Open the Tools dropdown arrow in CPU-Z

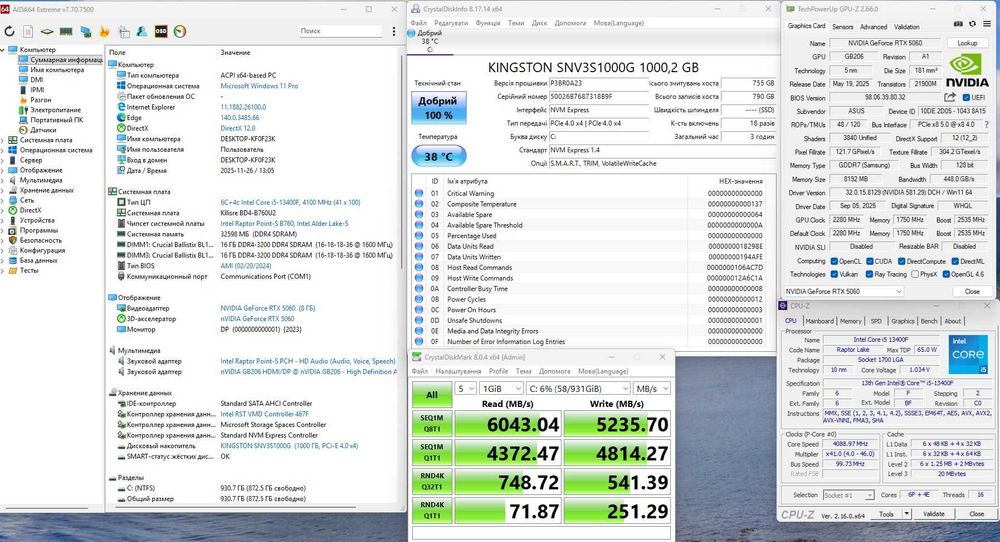(x=906, y=514)
